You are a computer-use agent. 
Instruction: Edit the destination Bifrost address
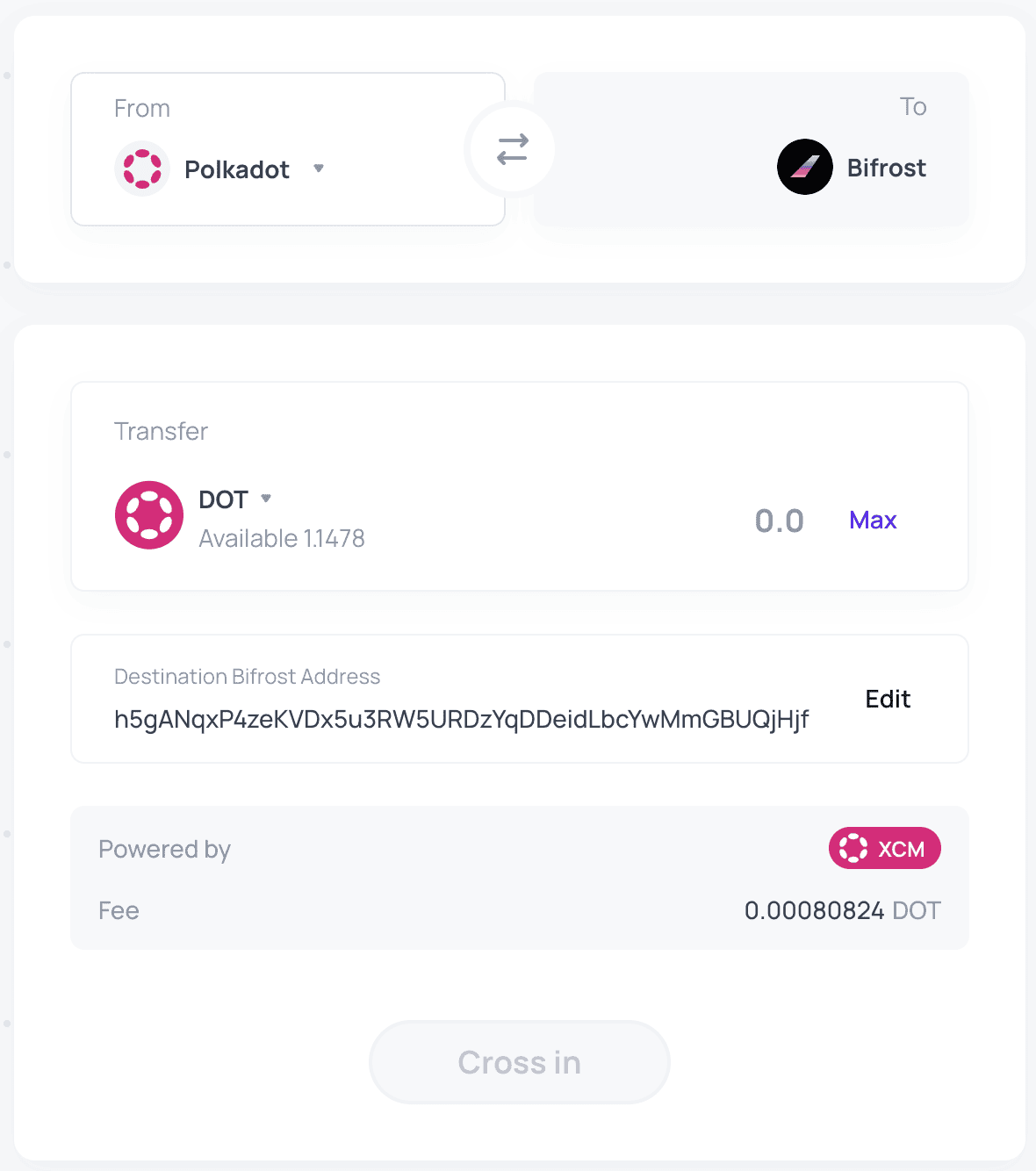[888, 699]
